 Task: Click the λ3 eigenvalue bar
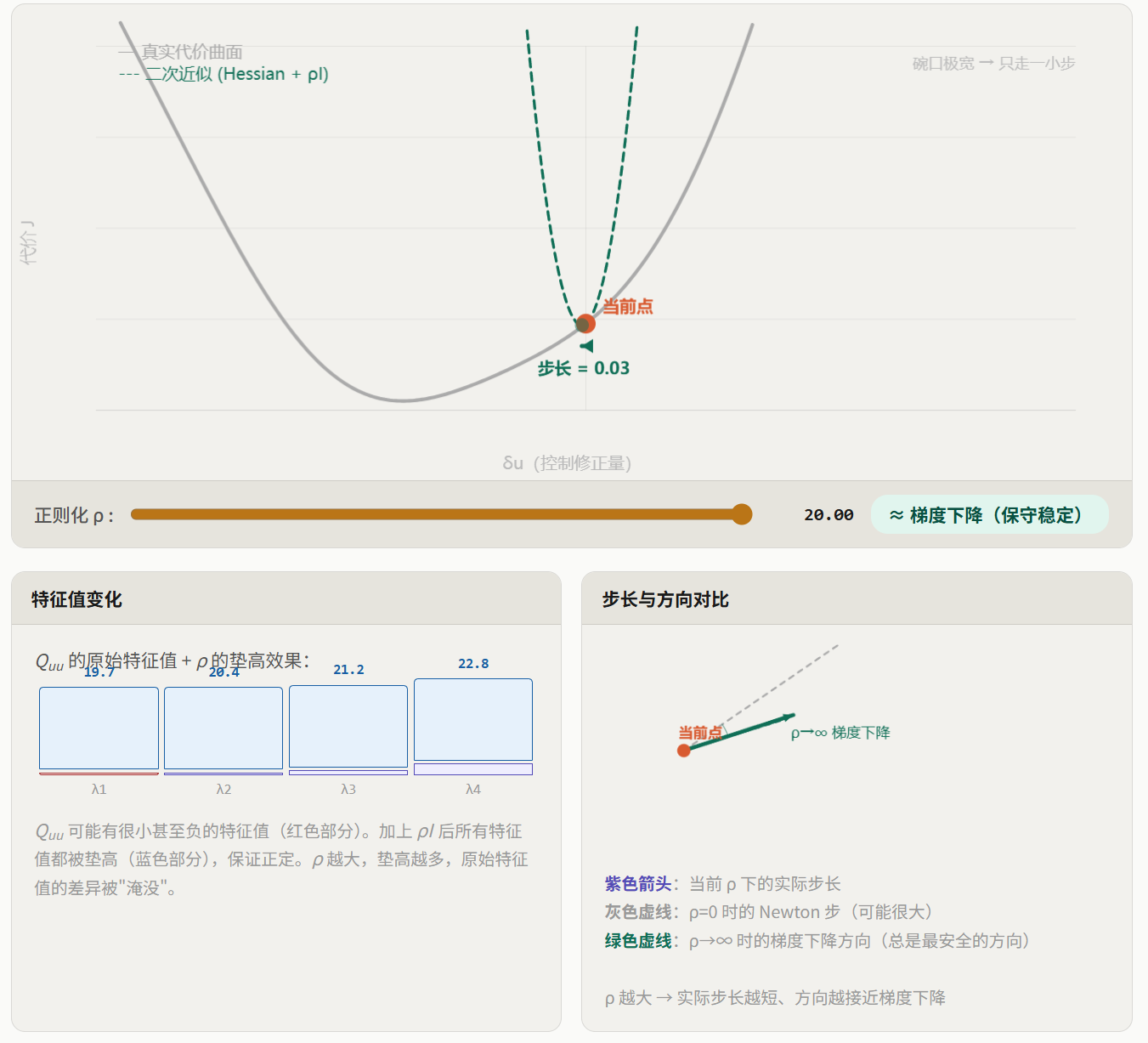pos(348,727)
